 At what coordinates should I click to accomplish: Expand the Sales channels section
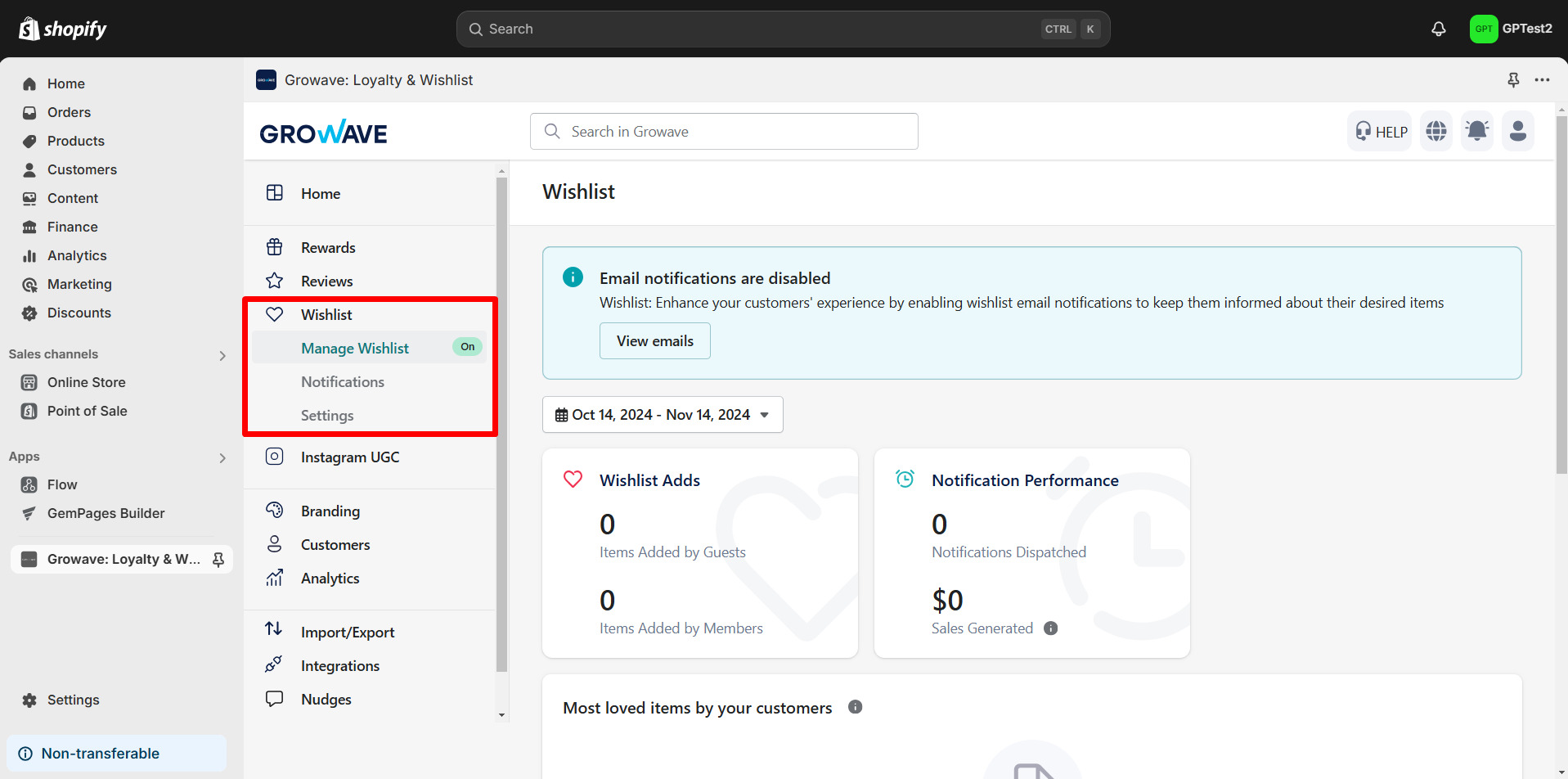[222, 355]
